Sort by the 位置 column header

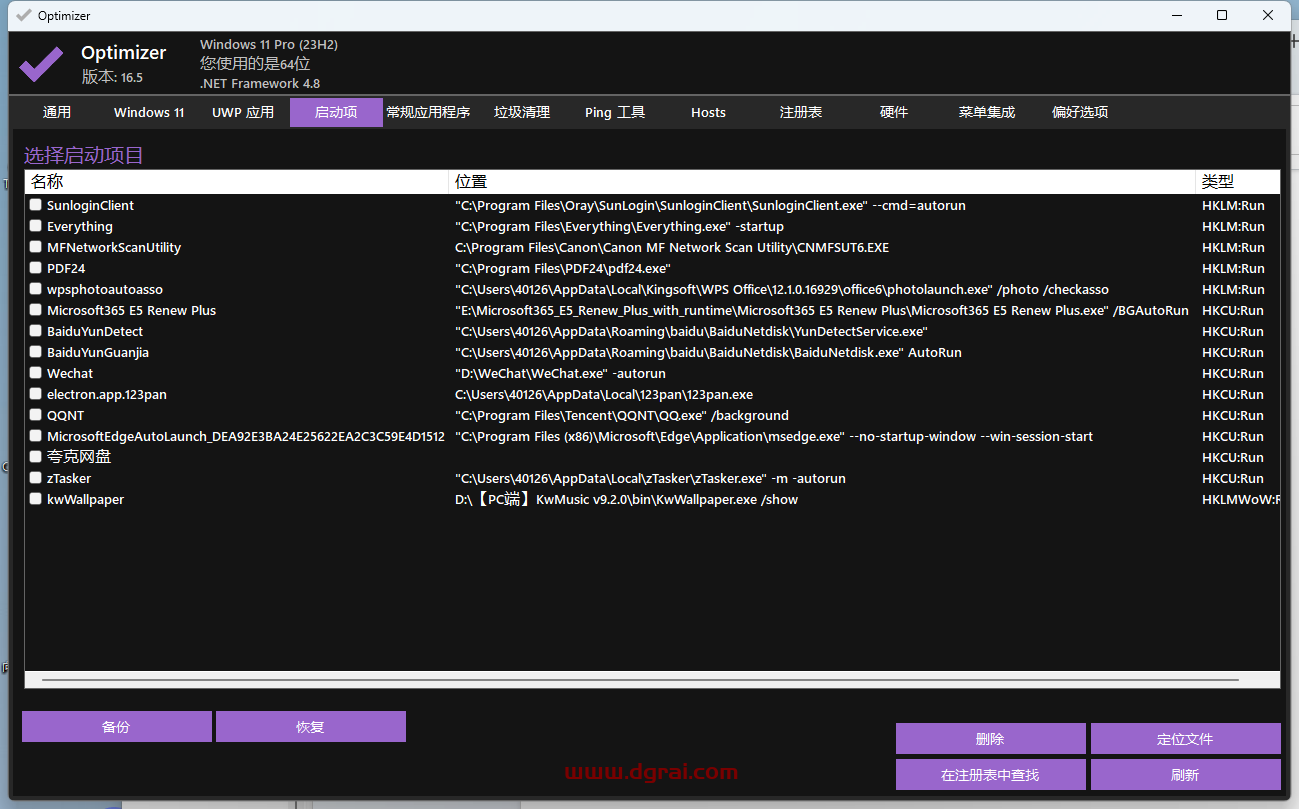click(822, 181)
